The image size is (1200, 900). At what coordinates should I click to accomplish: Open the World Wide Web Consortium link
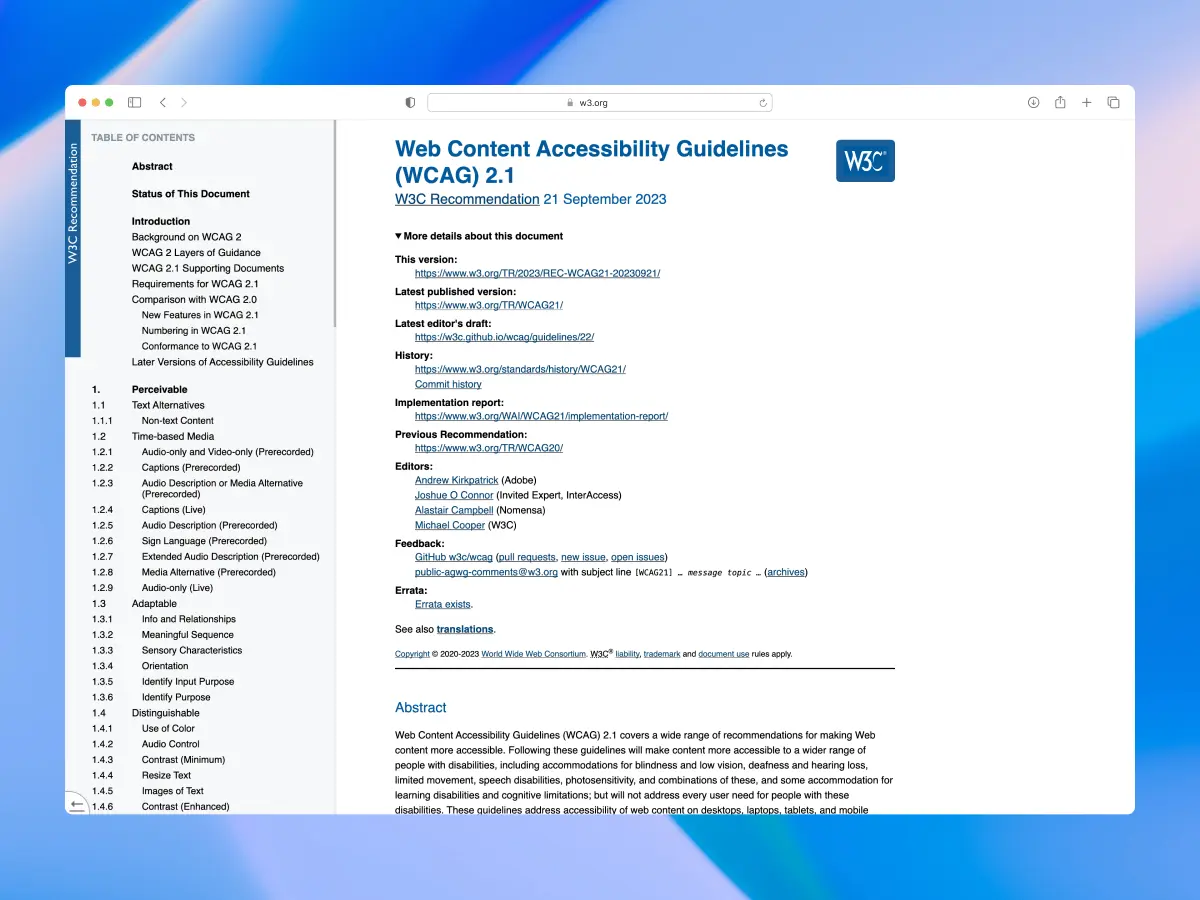533,654
